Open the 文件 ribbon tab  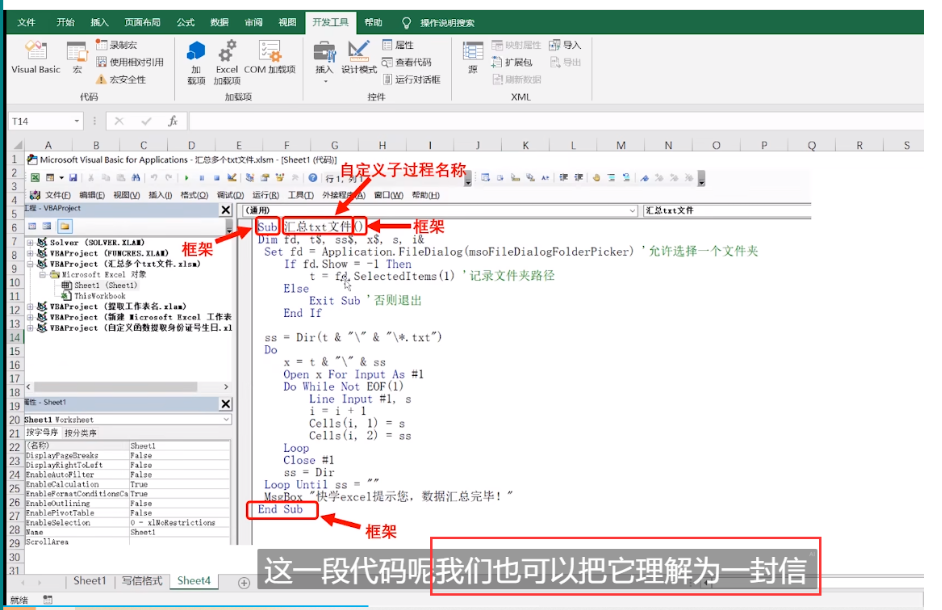pyautogui.click(x=26, y=23)
